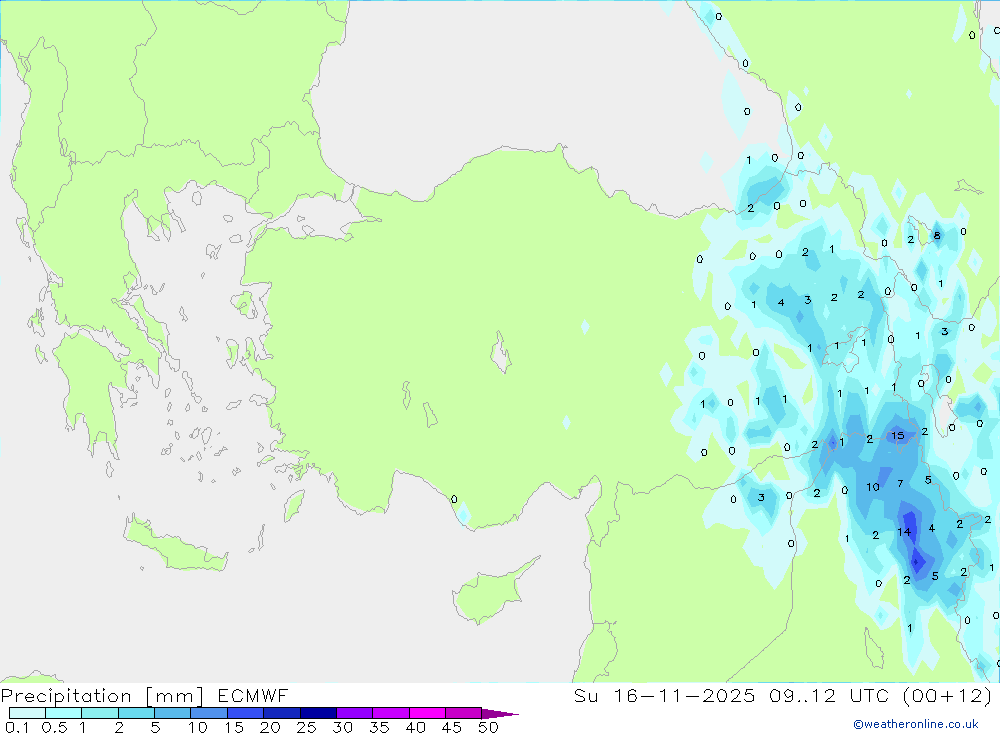
Task: Click the weatheronline.co.uk copyright link
Action: 916,724
